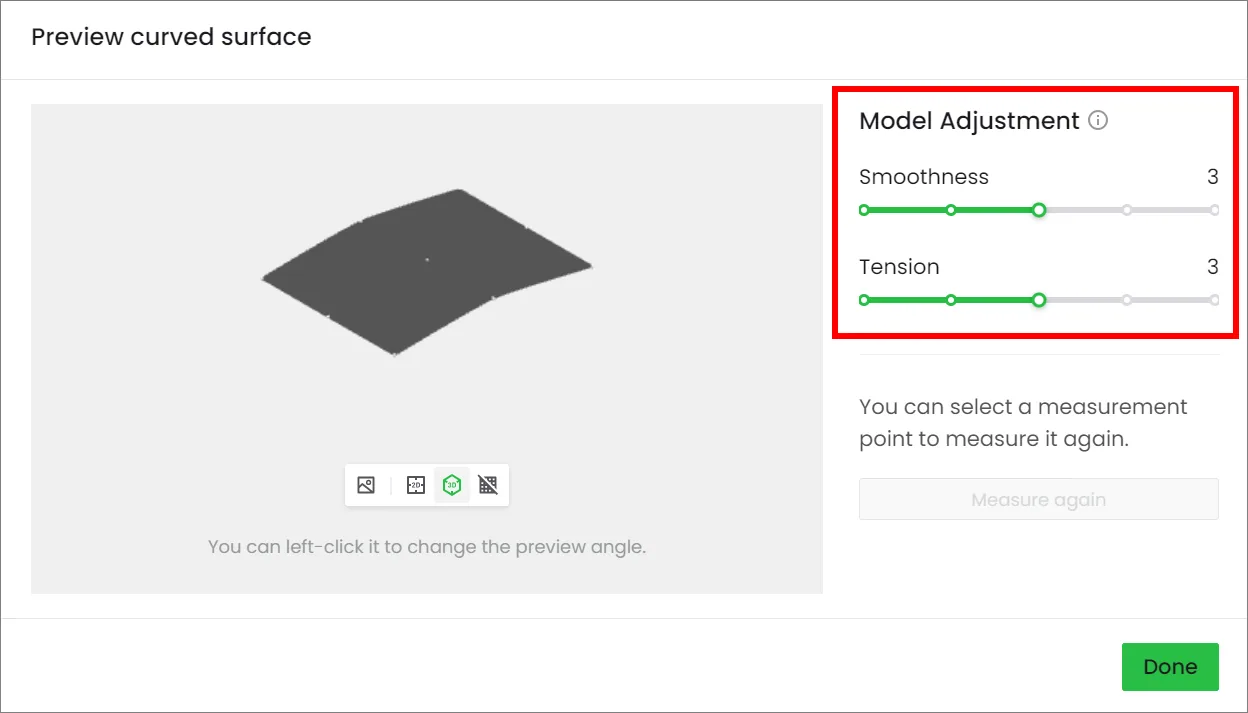Click the Tension slider handle at 3
Screen dimensions: 1248x713
pyautogui.click(x=1039, y=300)
